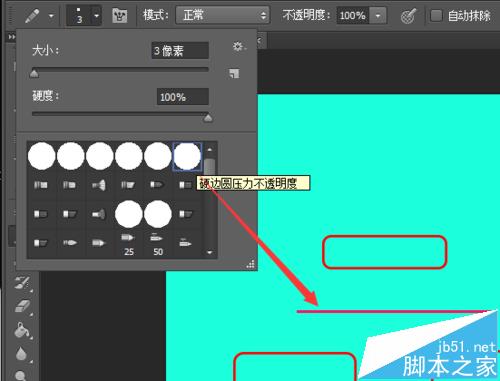This screenshot has width=500, height=381.
Task: Click the Pencil tool preset icon
Action: 32,15
